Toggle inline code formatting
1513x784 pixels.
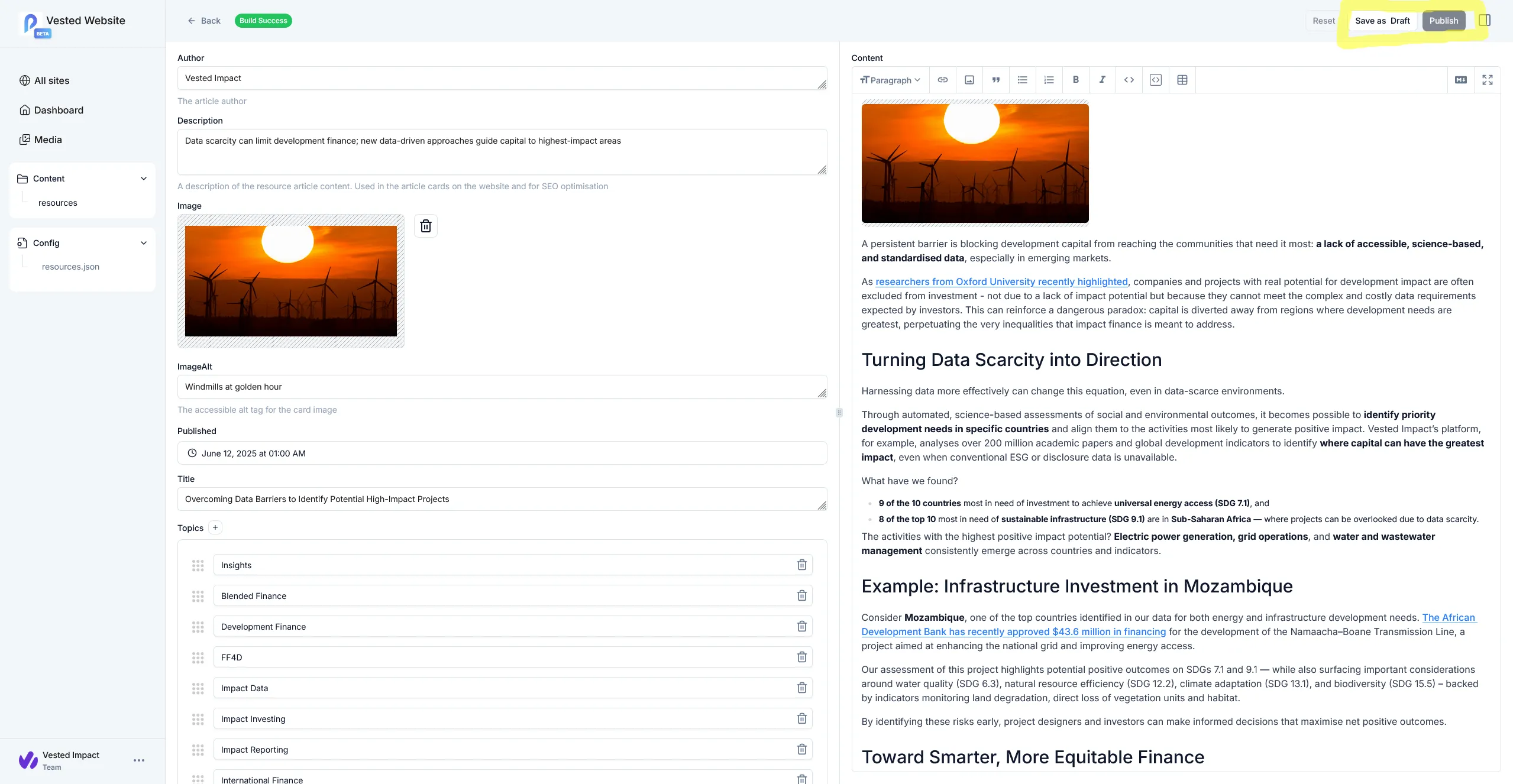coord(1128,80)
